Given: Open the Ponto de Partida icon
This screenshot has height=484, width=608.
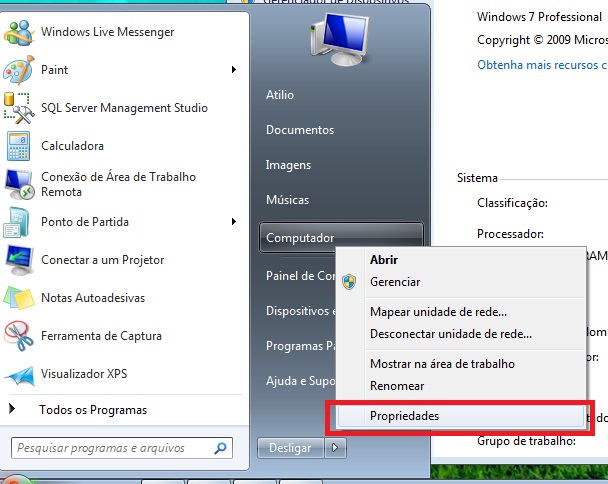Looking at the screenshot, I should (17, 222).
